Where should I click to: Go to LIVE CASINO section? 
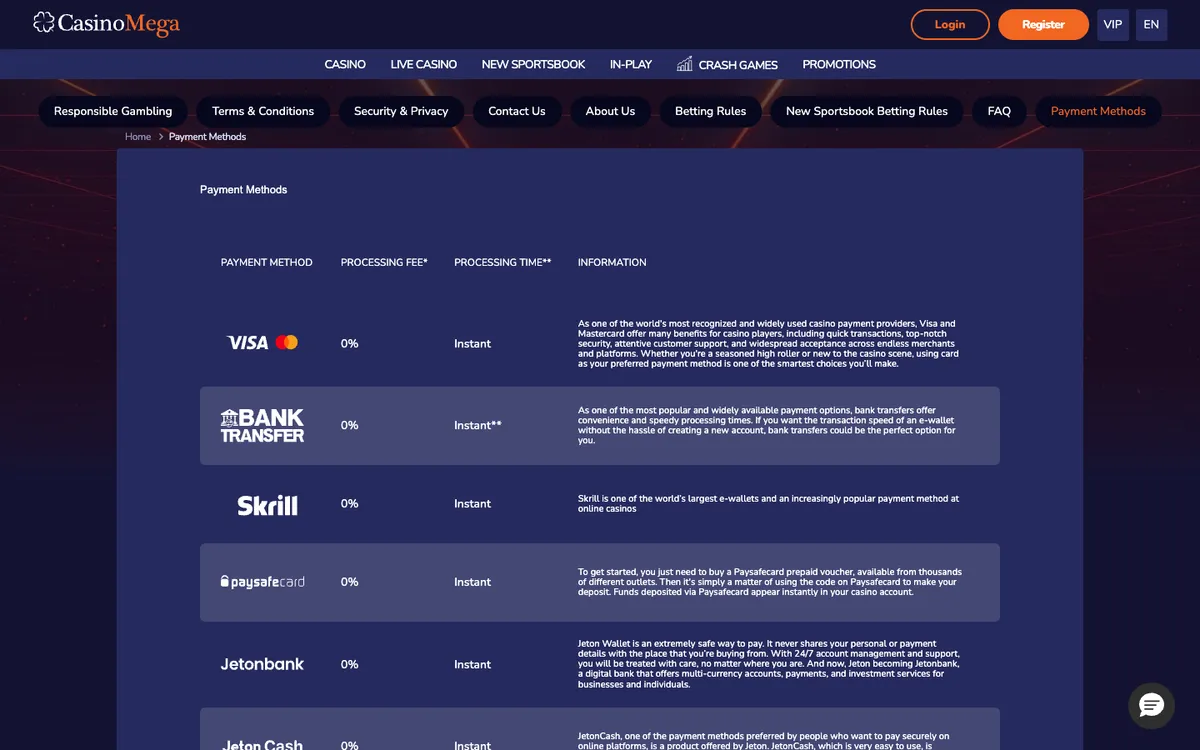click(x=424, y=64)
